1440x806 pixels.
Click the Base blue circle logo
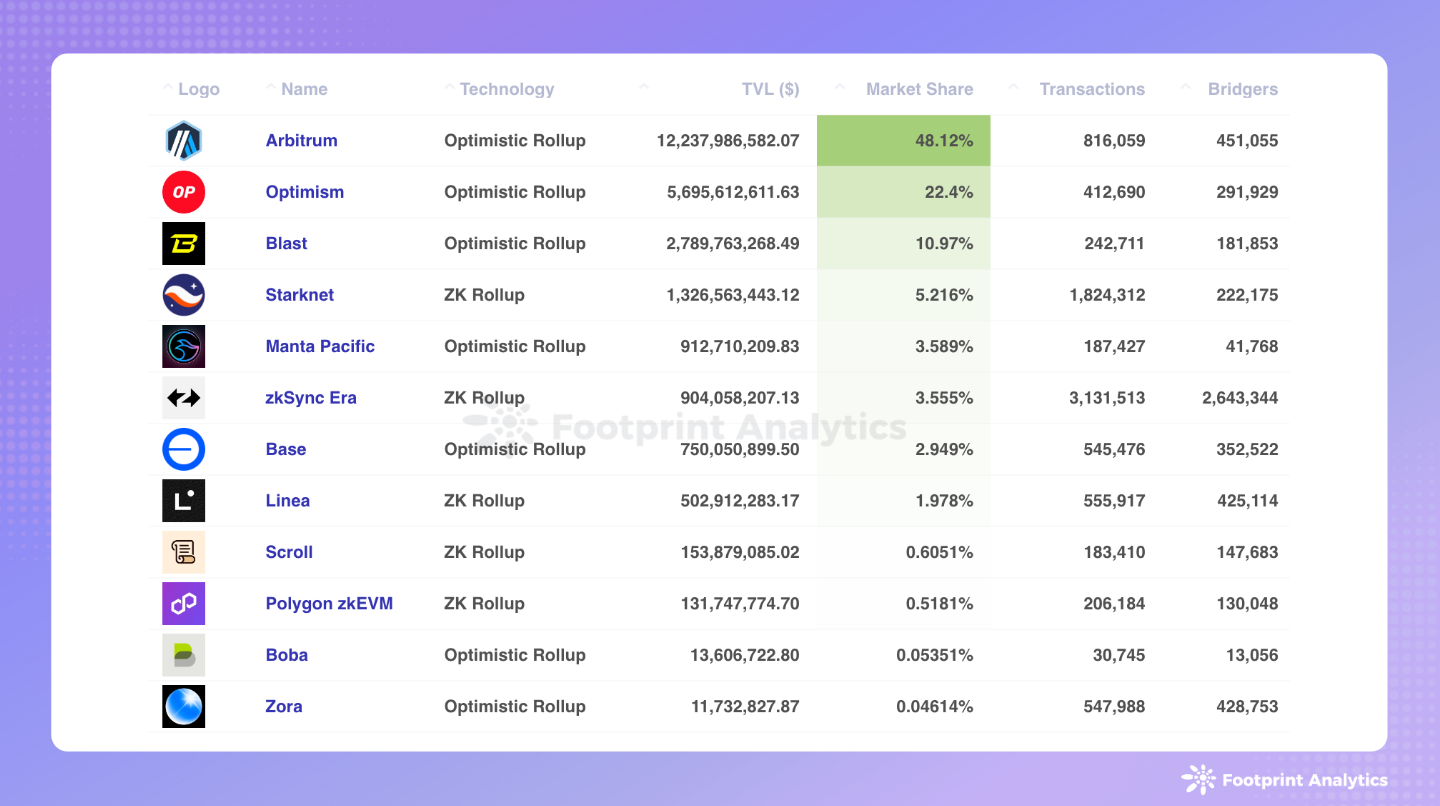(x=183, y=449)
